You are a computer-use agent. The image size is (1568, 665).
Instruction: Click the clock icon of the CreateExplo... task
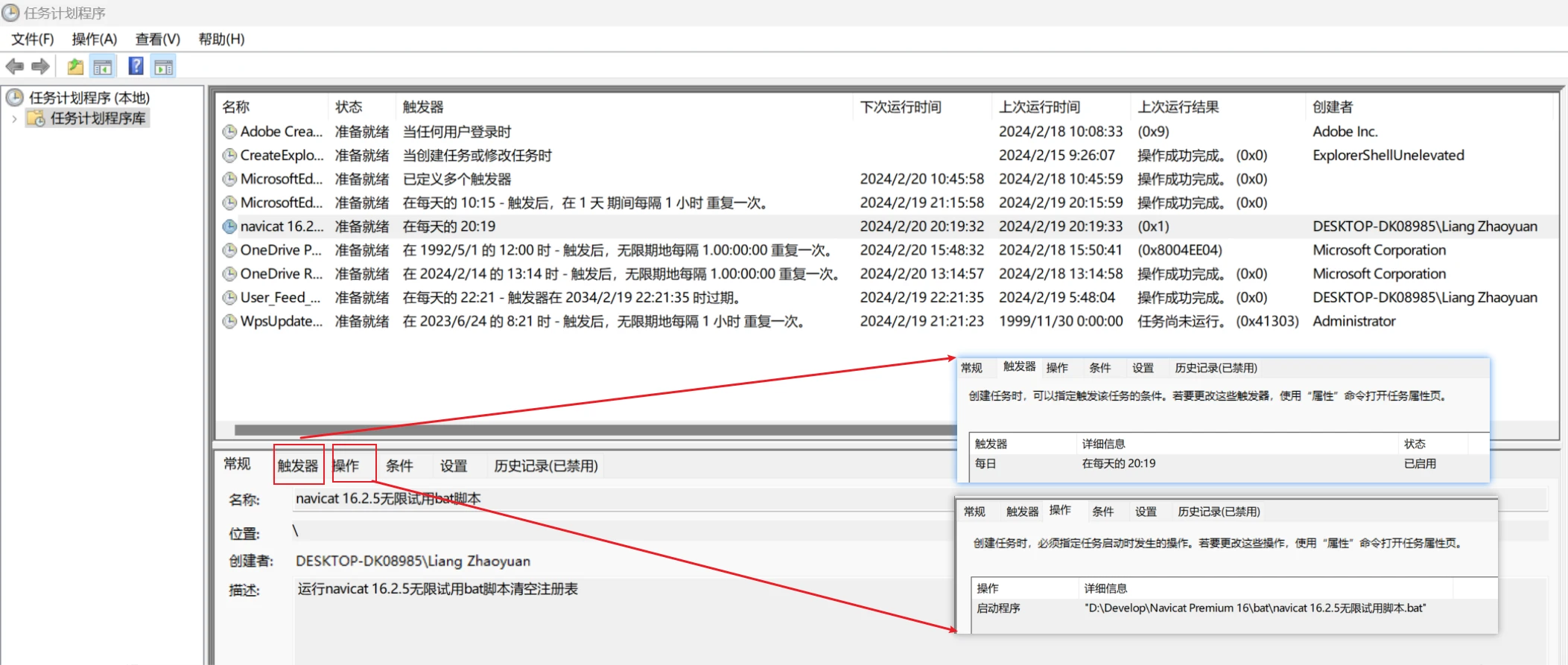229,156
